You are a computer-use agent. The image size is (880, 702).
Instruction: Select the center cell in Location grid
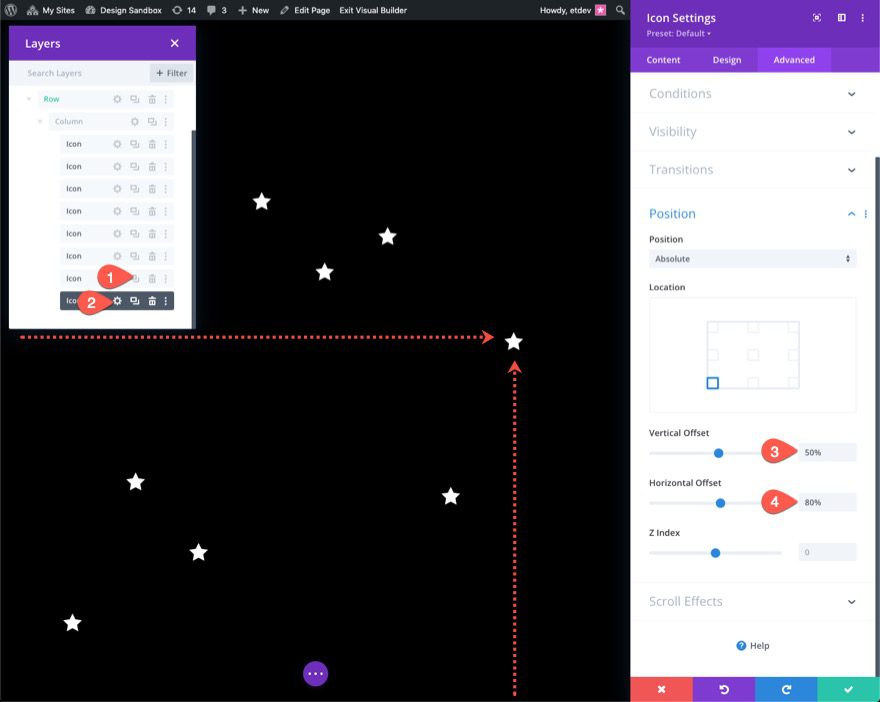(x=752, y=354)
